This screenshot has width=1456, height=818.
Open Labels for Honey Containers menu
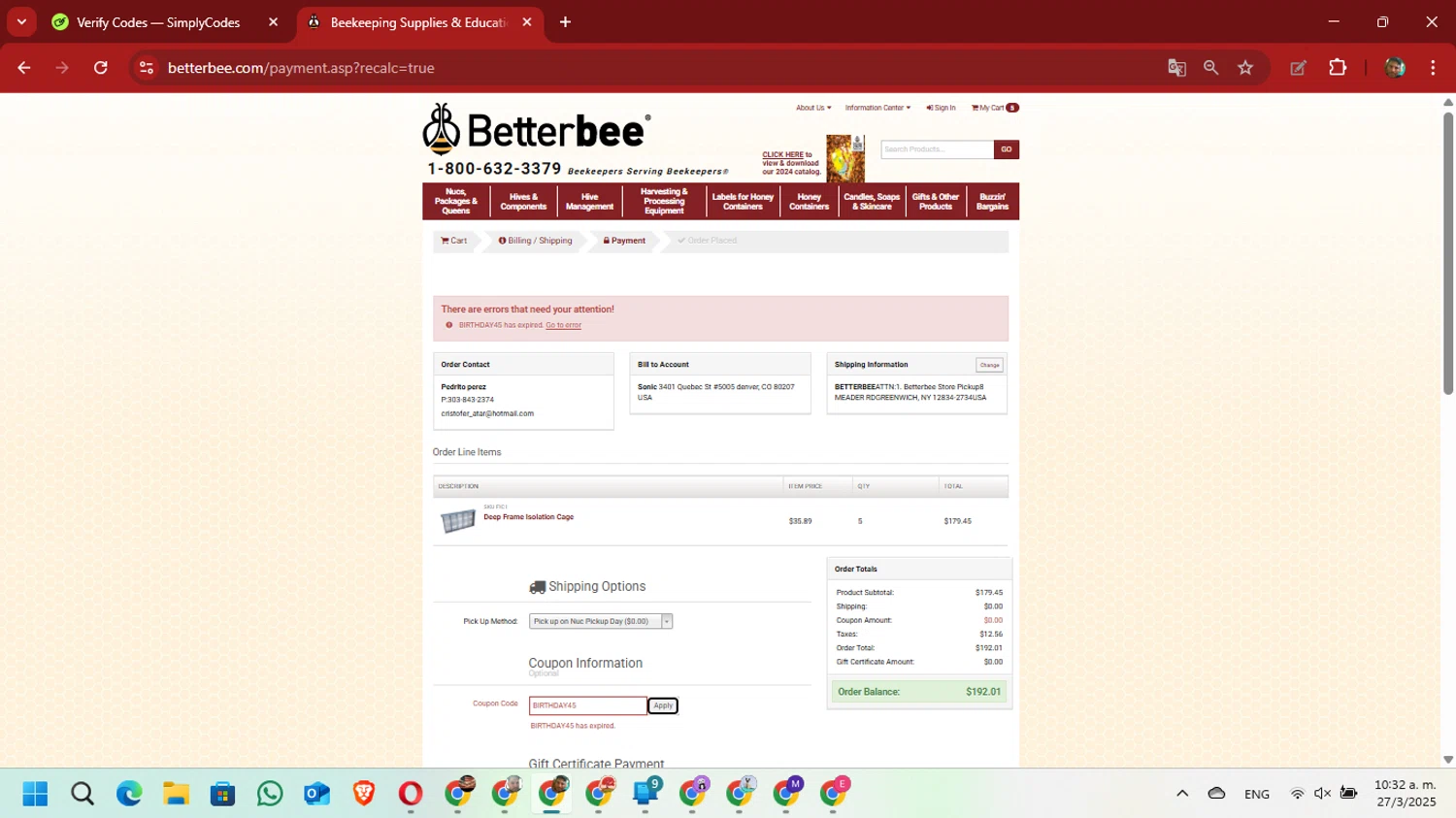tap(743, 201)
